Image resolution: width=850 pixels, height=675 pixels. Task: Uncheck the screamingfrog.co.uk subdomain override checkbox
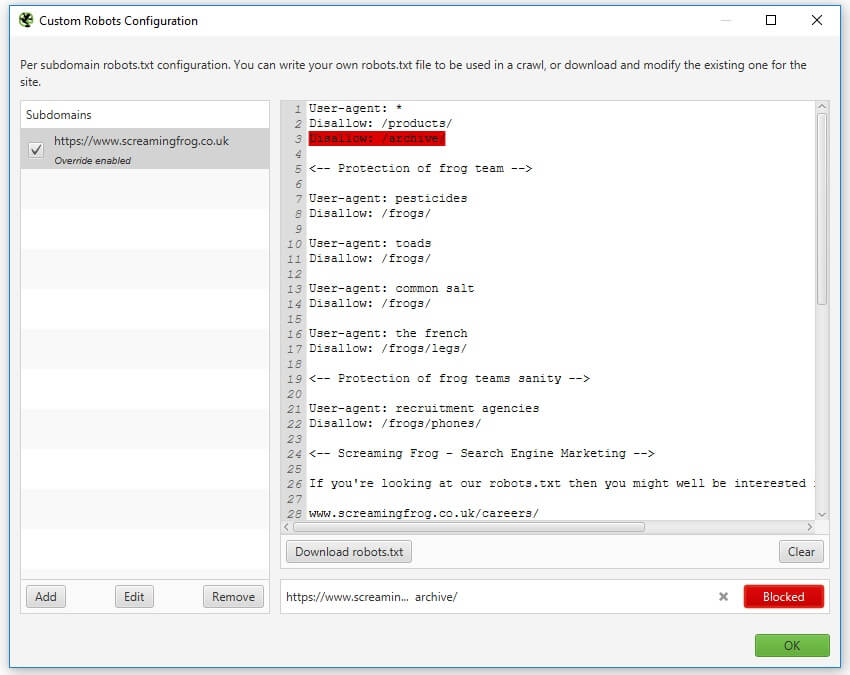point(36,150)
